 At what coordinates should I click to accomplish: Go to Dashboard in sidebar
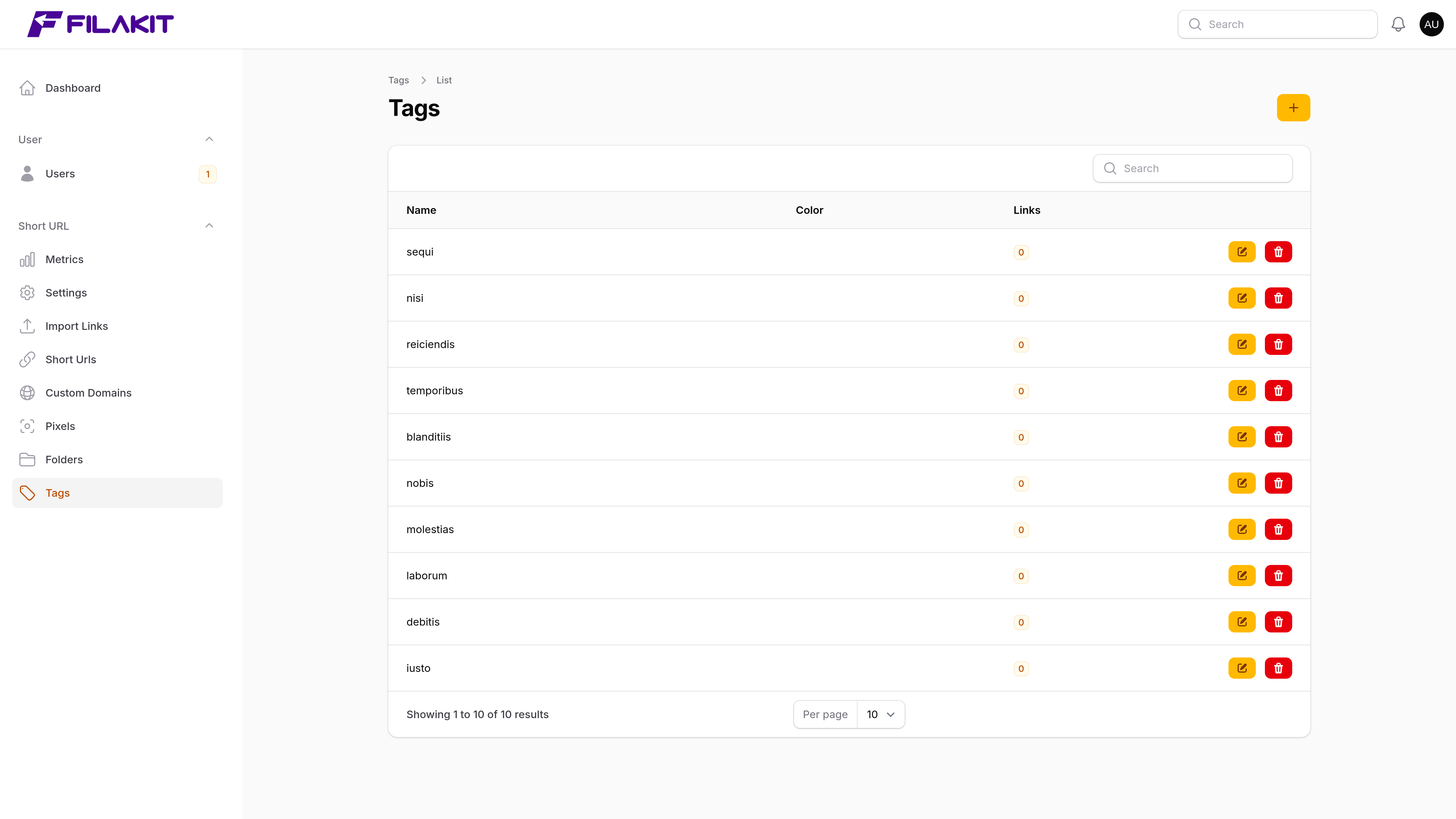click(x=117, y=88)
